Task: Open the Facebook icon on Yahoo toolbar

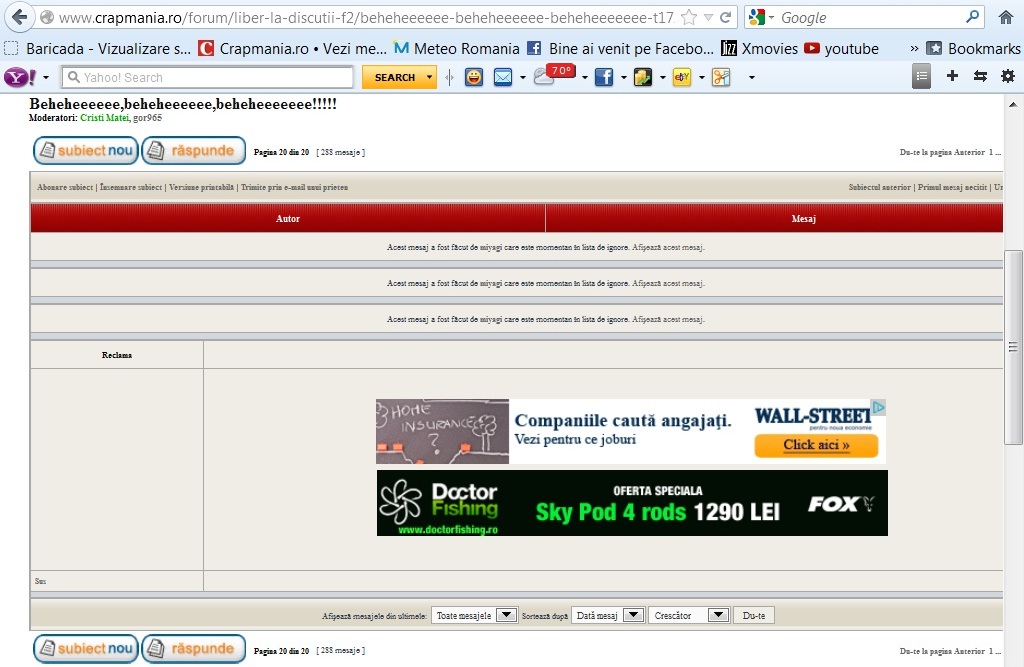Action: pyautogui.click(x=604, y=77)
